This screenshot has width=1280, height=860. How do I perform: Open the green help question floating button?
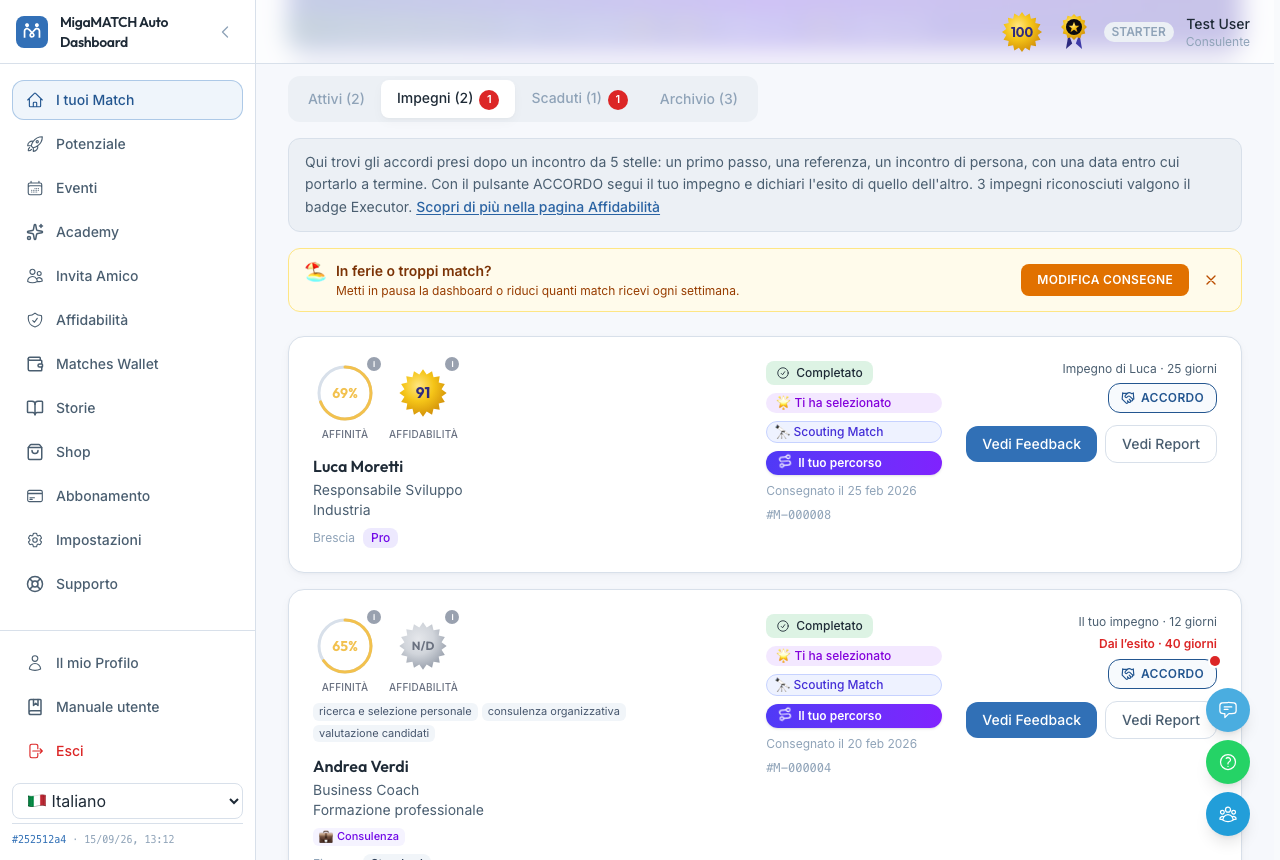1228,762
